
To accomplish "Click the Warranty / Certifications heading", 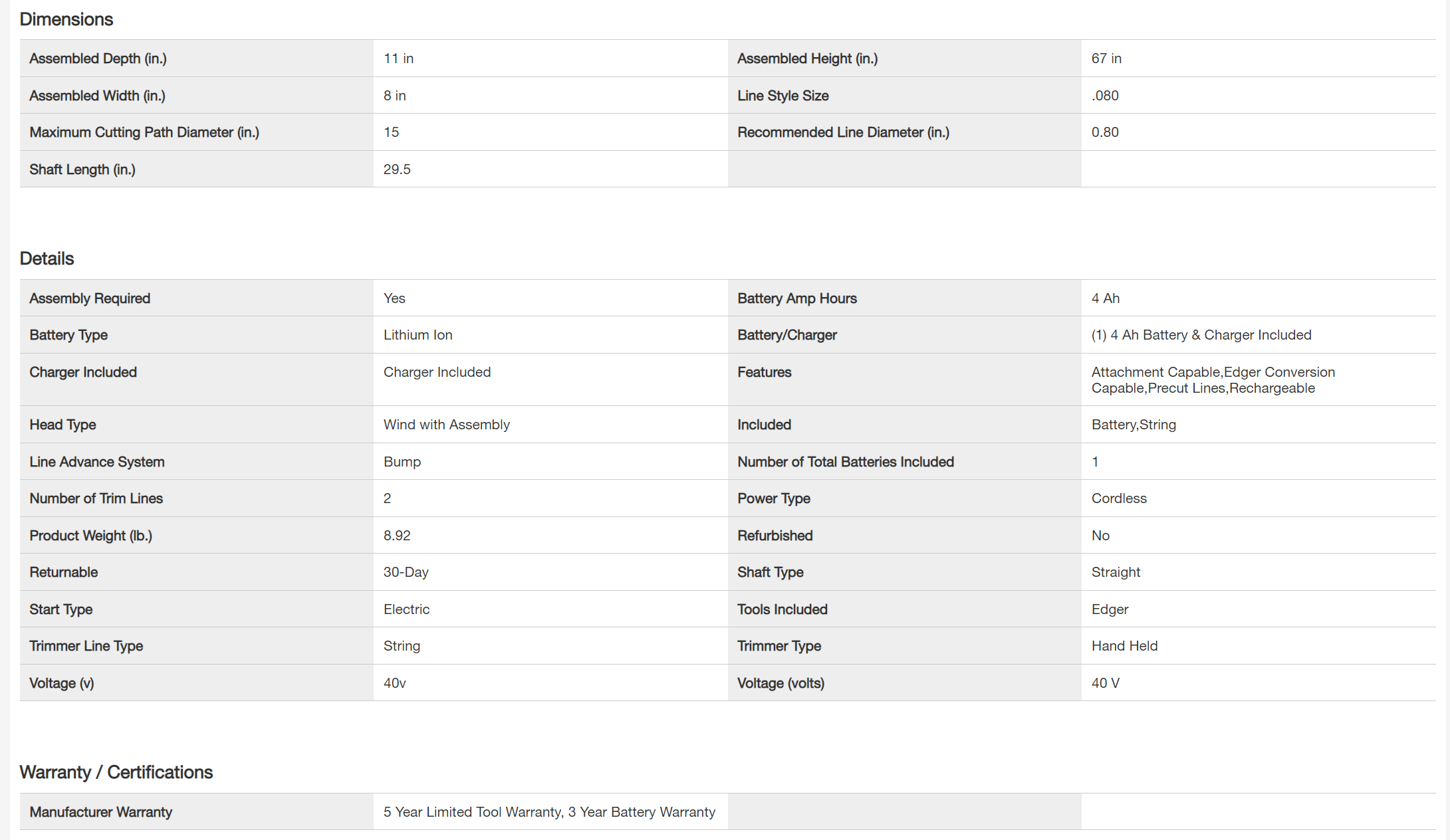I will [116, 772].
